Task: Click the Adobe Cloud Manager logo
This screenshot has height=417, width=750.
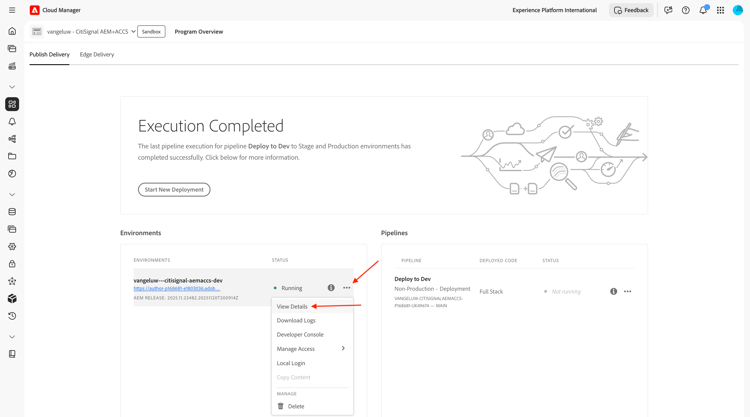Action: pos(34,10)
